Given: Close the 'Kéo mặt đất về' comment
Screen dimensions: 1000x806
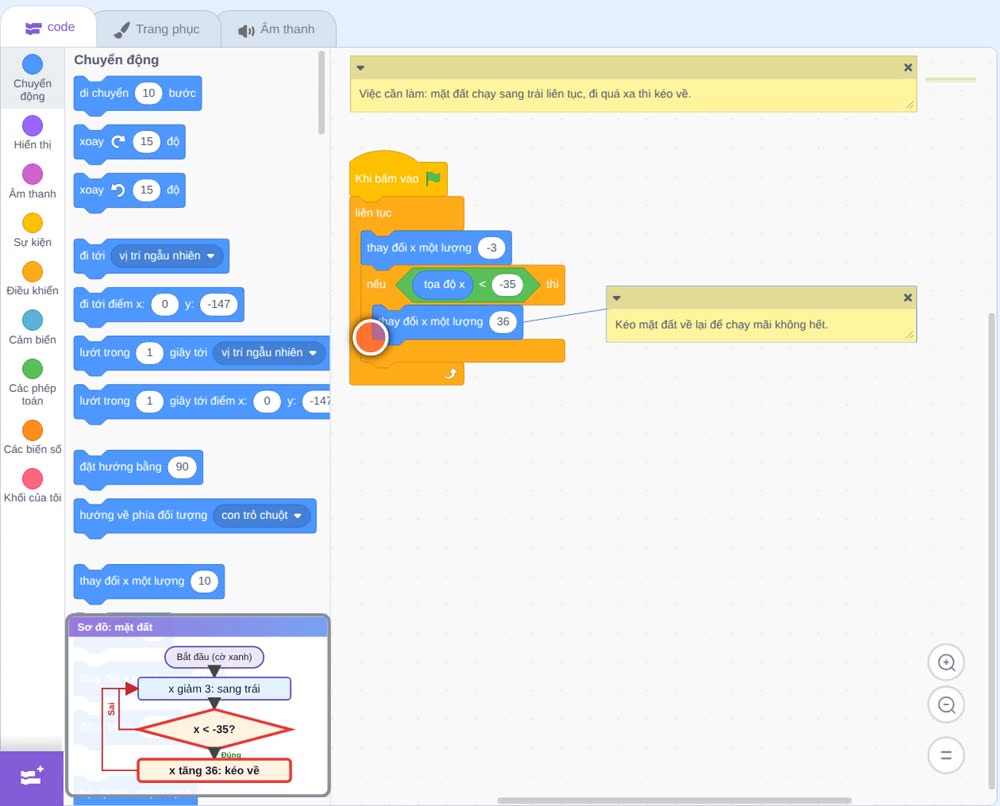Looking at the screenshot, I should 908,298.
